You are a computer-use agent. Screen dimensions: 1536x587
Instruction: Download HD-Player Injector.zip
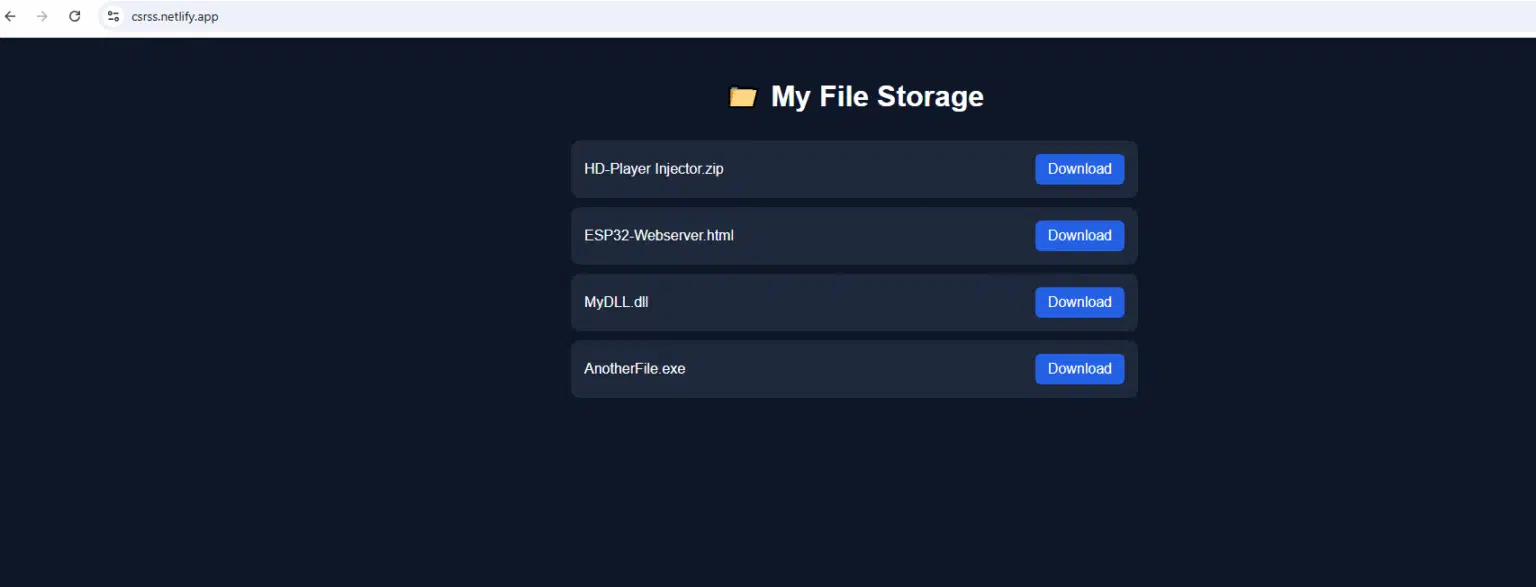tap(1079, 168)
